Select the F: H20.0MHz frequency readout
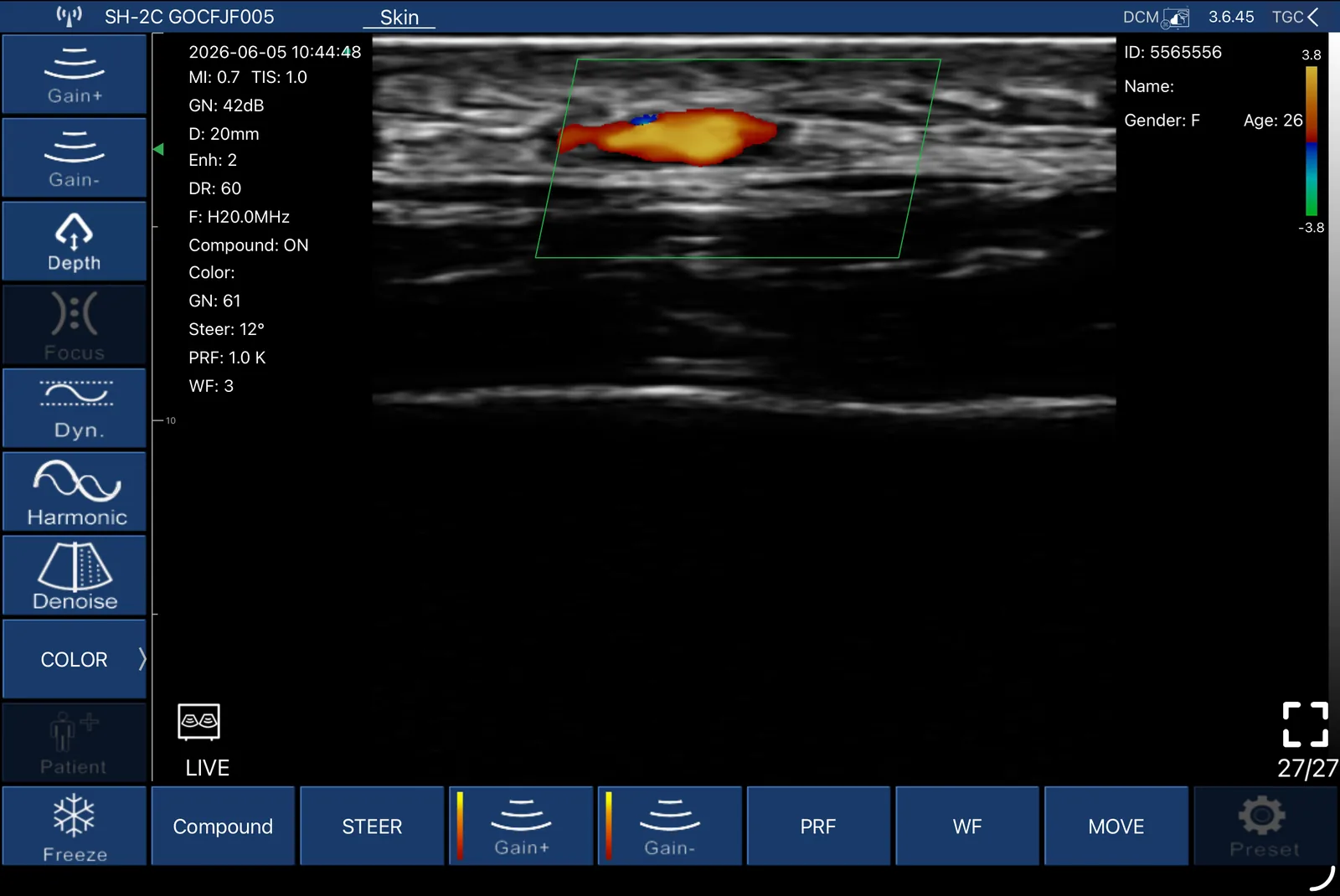1340x896 pixels. 240,217
